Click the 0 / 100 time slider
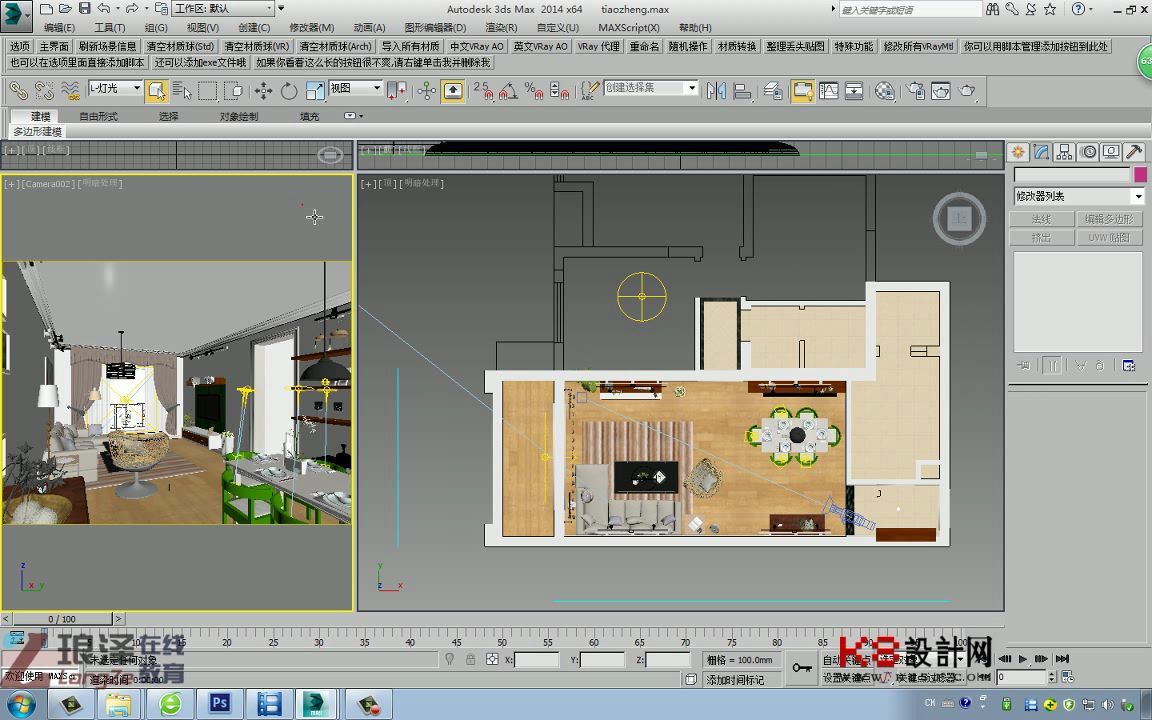1152x720 pixels. point(62,619)
